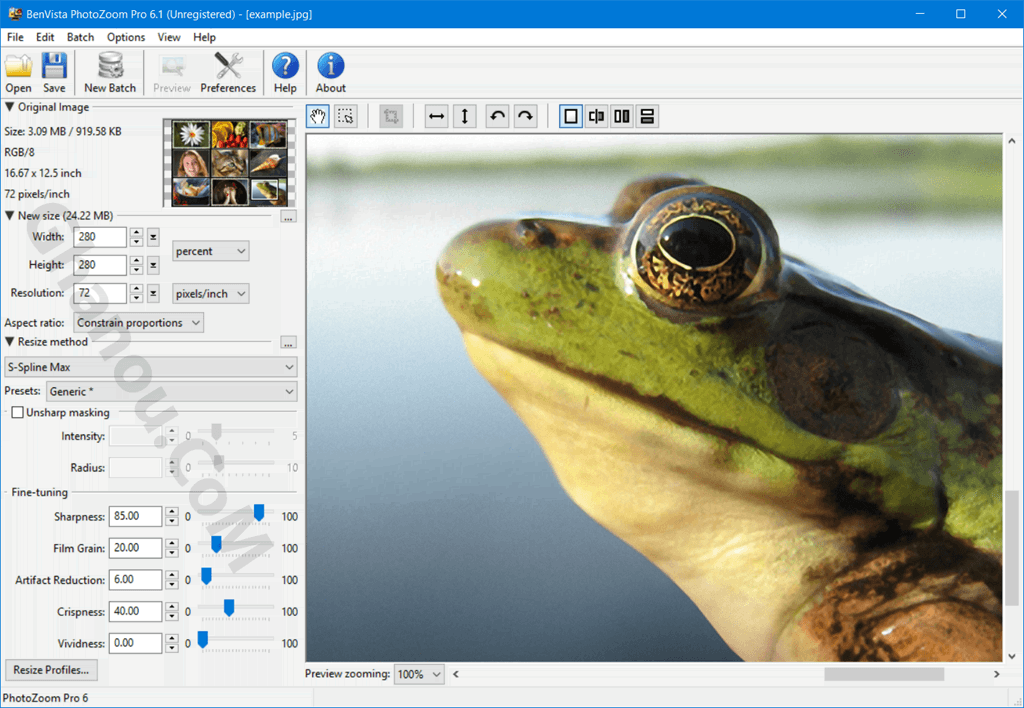Click the grayed-out Preview toolbar icon
This screenshot has width=1024, height=708.
[x=172, y=72]
